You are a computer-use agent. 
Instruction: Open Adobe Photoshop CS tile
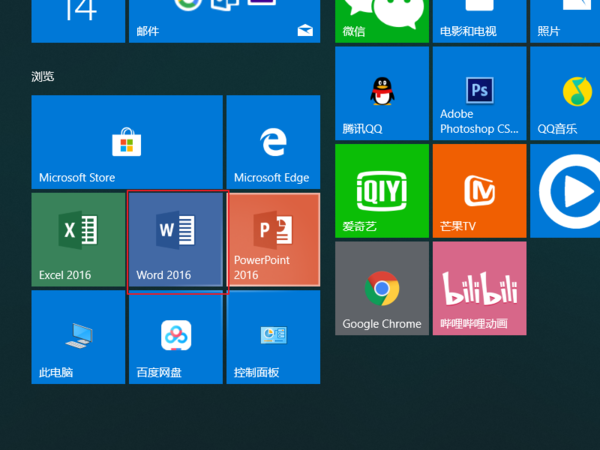(x=479, y=93)
